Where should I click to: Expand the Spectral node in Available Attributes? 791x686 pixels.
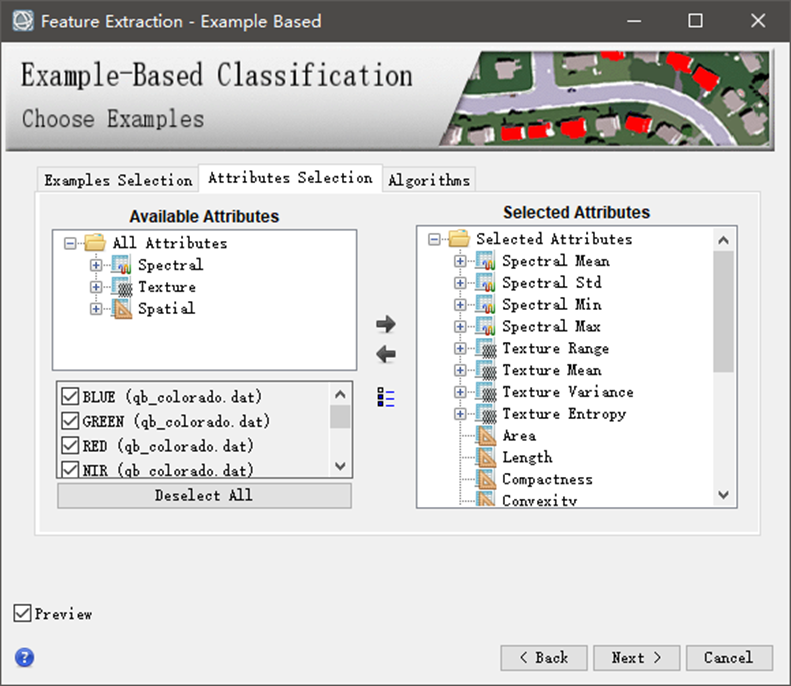96,265
